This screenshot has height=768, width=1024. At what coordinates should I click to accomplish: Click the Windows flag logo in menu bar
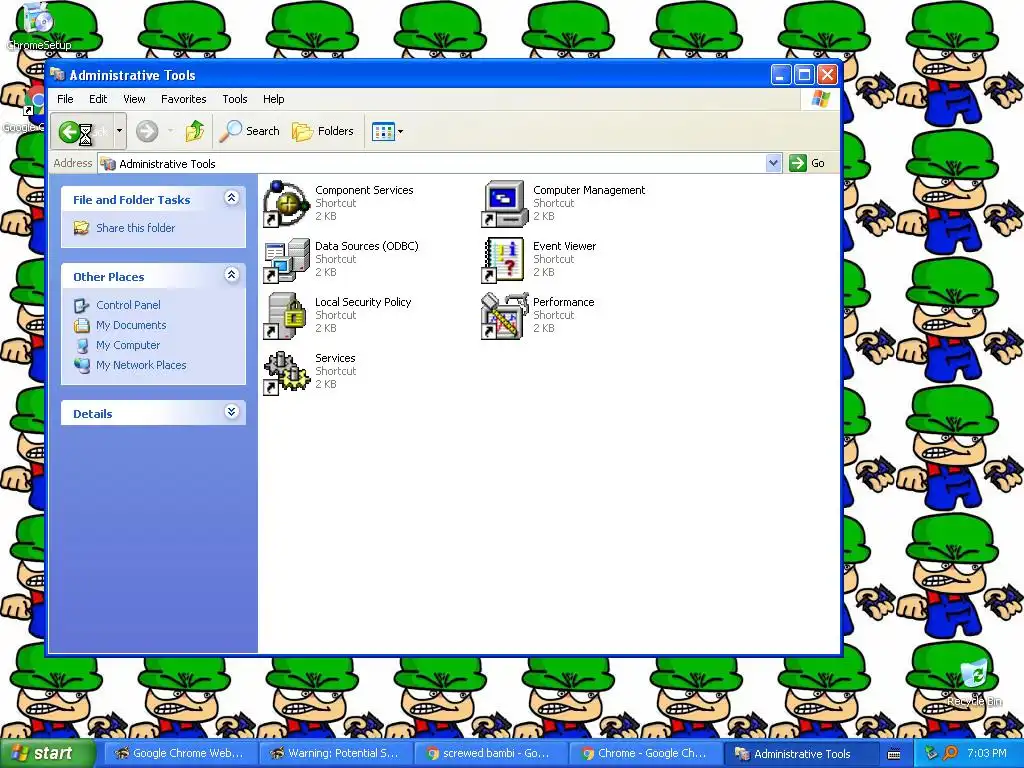point(820,99)
